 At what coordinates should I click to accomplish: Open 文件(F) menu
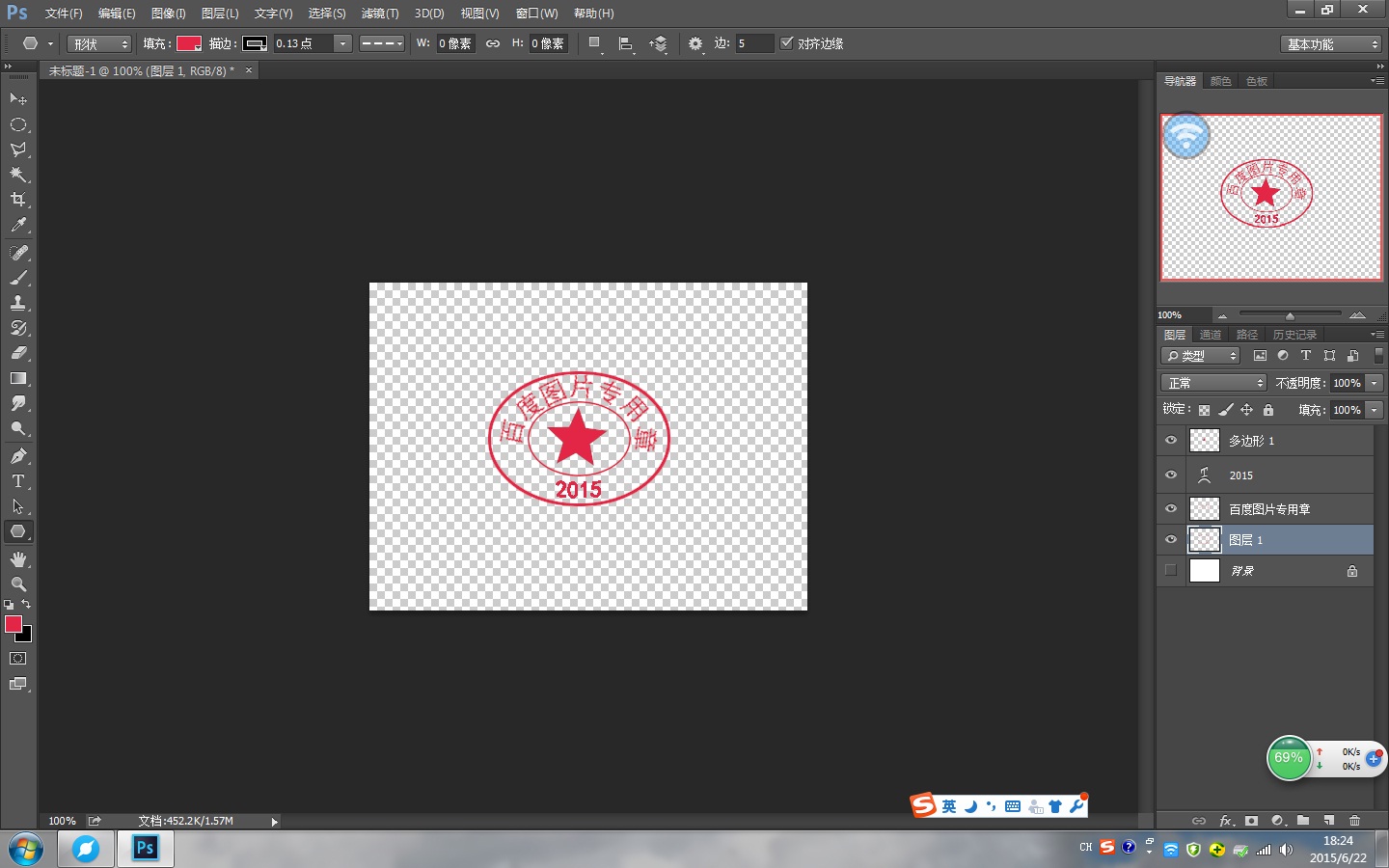pos(64,14)
